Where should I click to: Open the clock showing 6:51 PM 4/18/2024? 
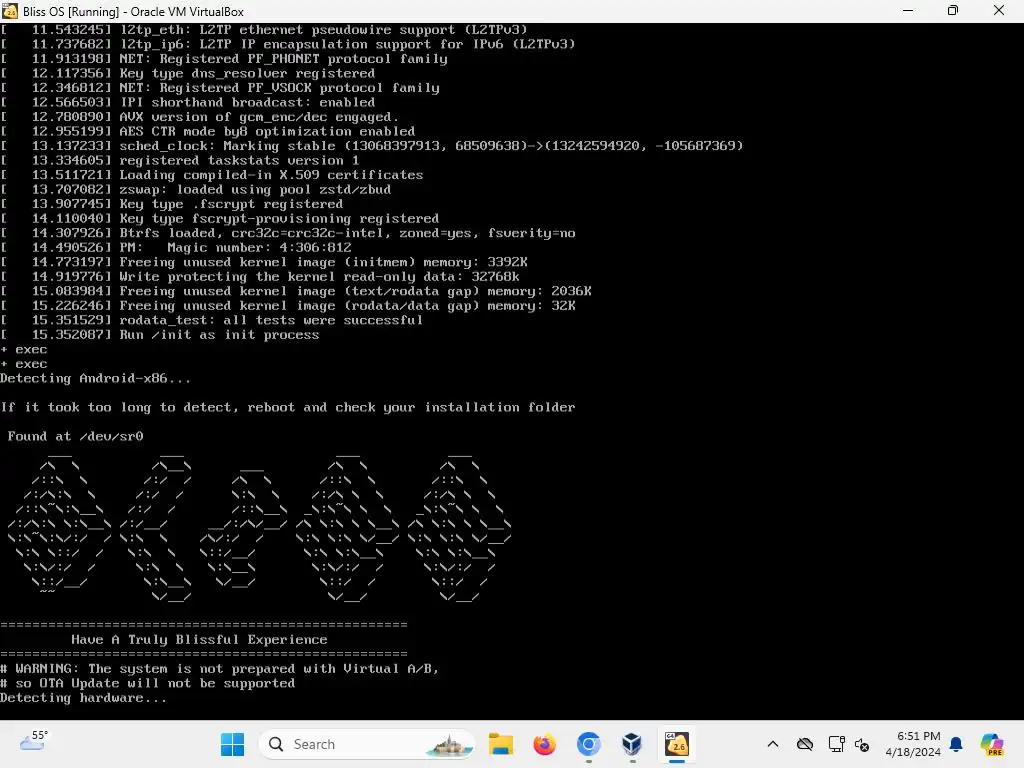[x=913, y=744]
